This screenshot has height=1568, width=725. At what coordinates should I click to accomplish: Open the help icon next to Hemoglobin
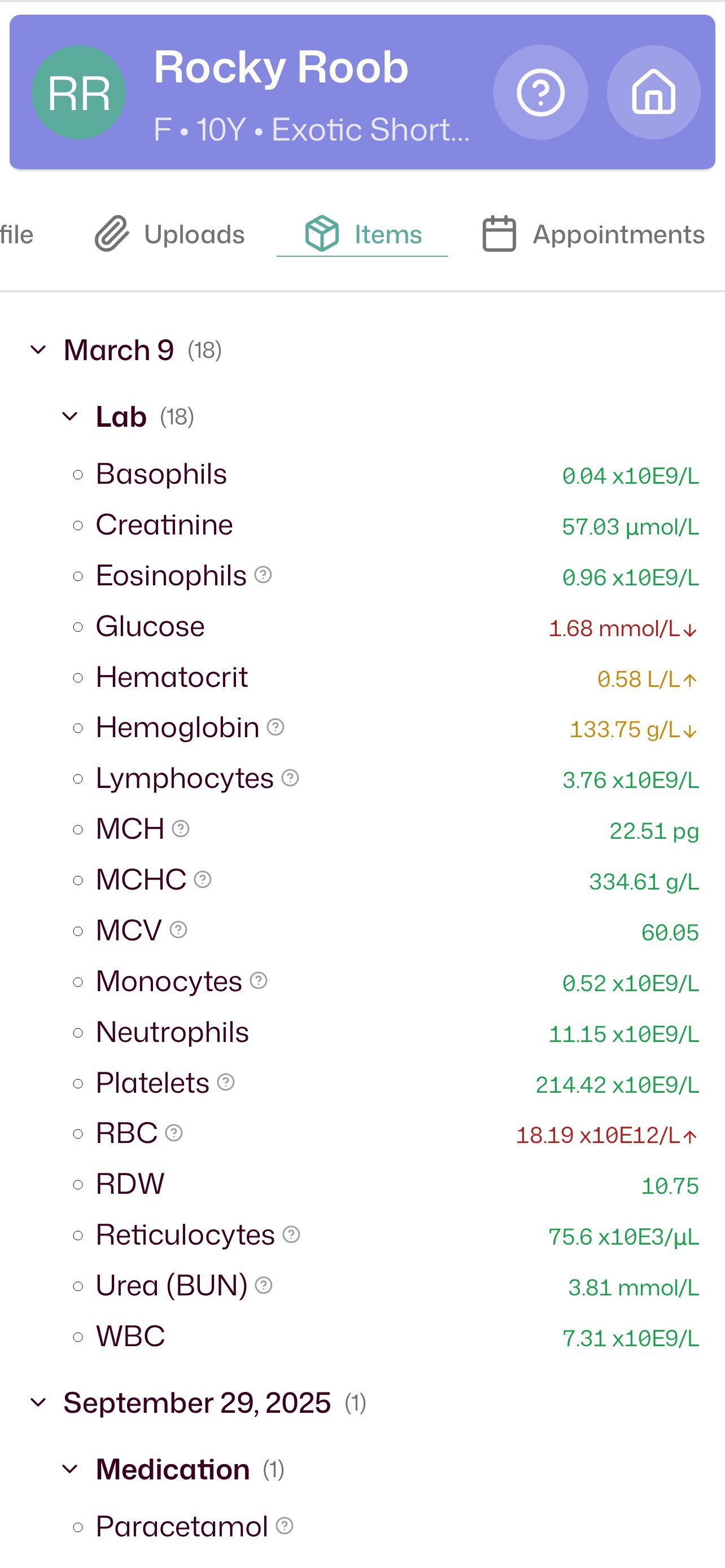point(276,727)
